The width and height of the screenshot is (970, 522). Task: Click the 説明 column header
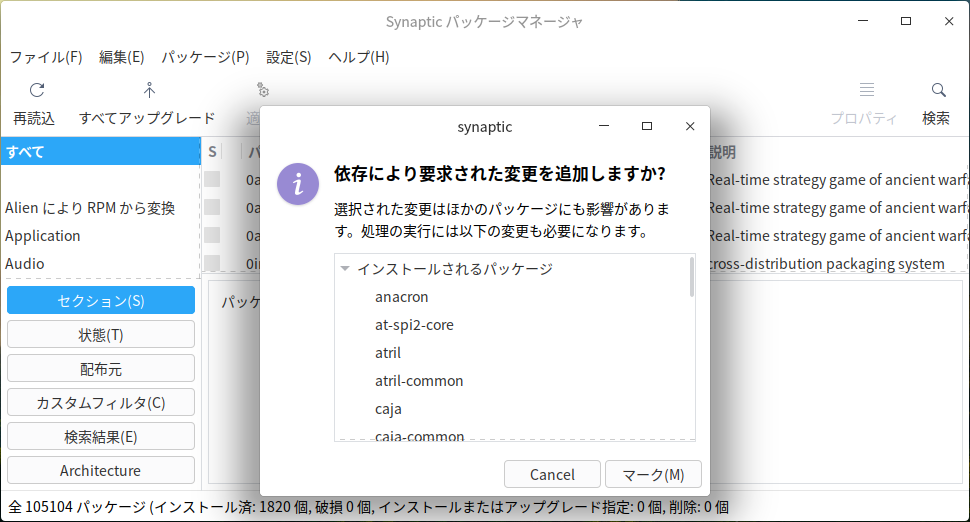click(723, 152)
